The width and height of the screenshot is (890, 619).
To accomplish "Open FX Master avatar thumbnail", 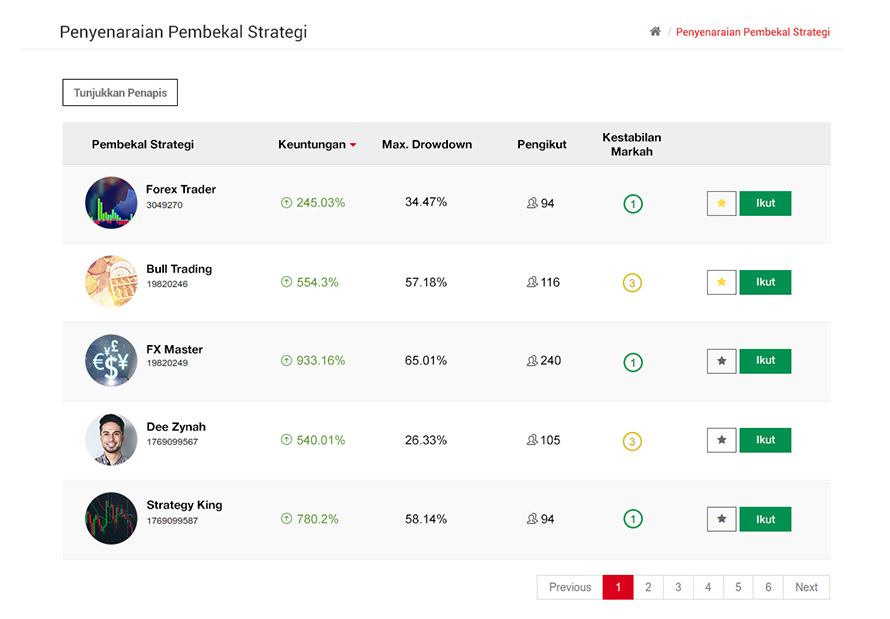I will (111, 361).
